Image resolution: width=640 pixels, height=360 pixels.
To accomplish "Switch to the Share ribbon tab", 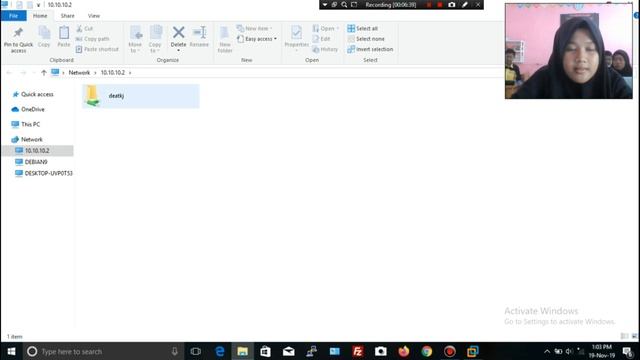I will click(67, 16).
